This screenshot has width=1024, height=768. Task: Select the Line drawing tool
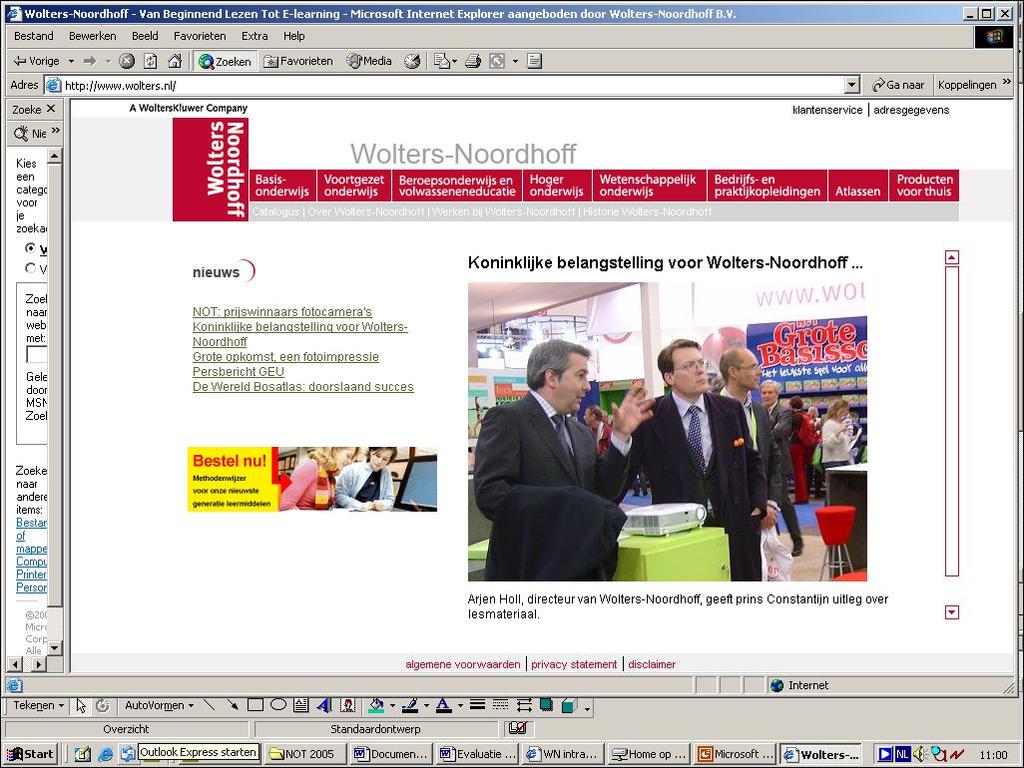[x=209, y=705]
